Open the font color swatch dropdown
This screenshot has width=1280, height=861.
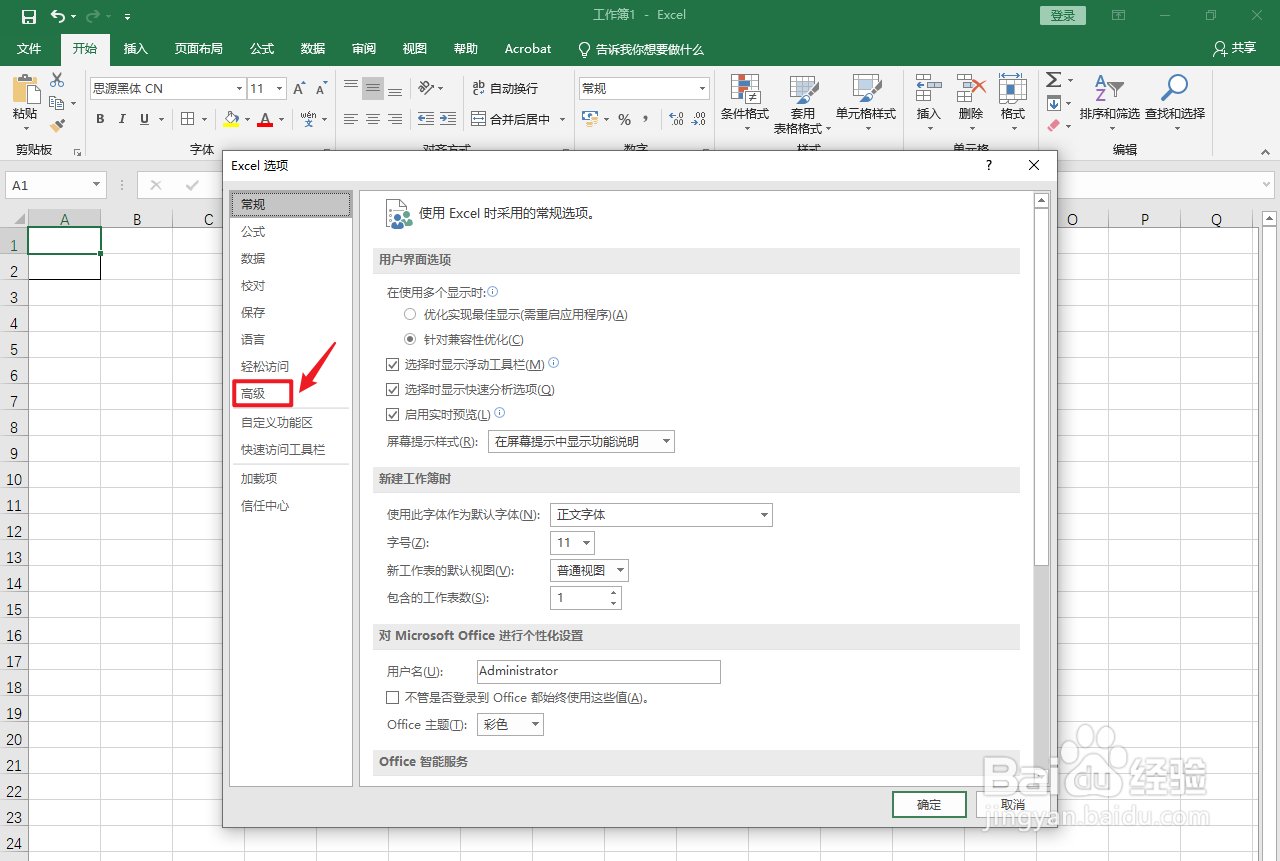(x=280, y=120)
